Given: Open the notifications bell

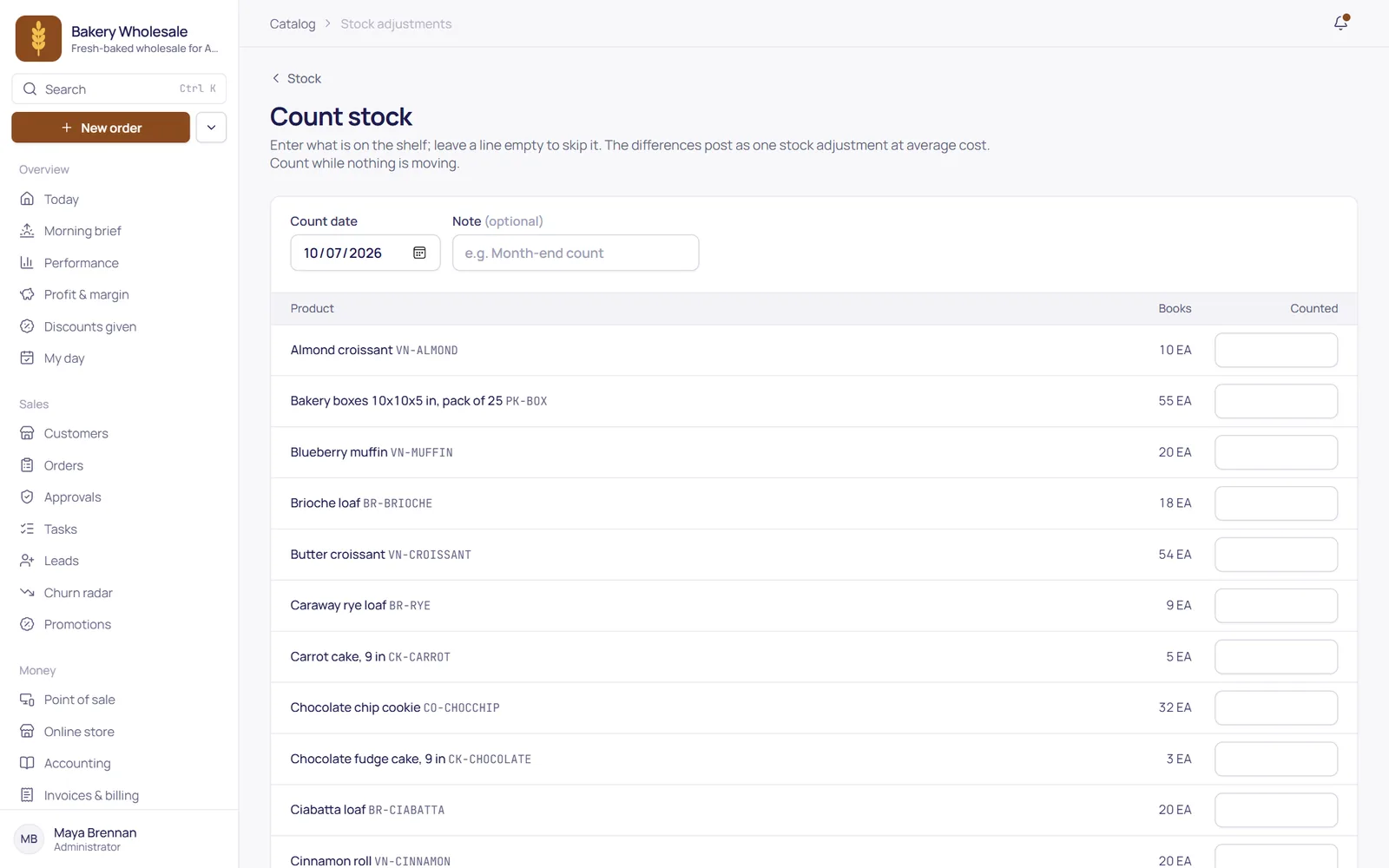Looking at the screenshot, I should [x=1340, y=23].
